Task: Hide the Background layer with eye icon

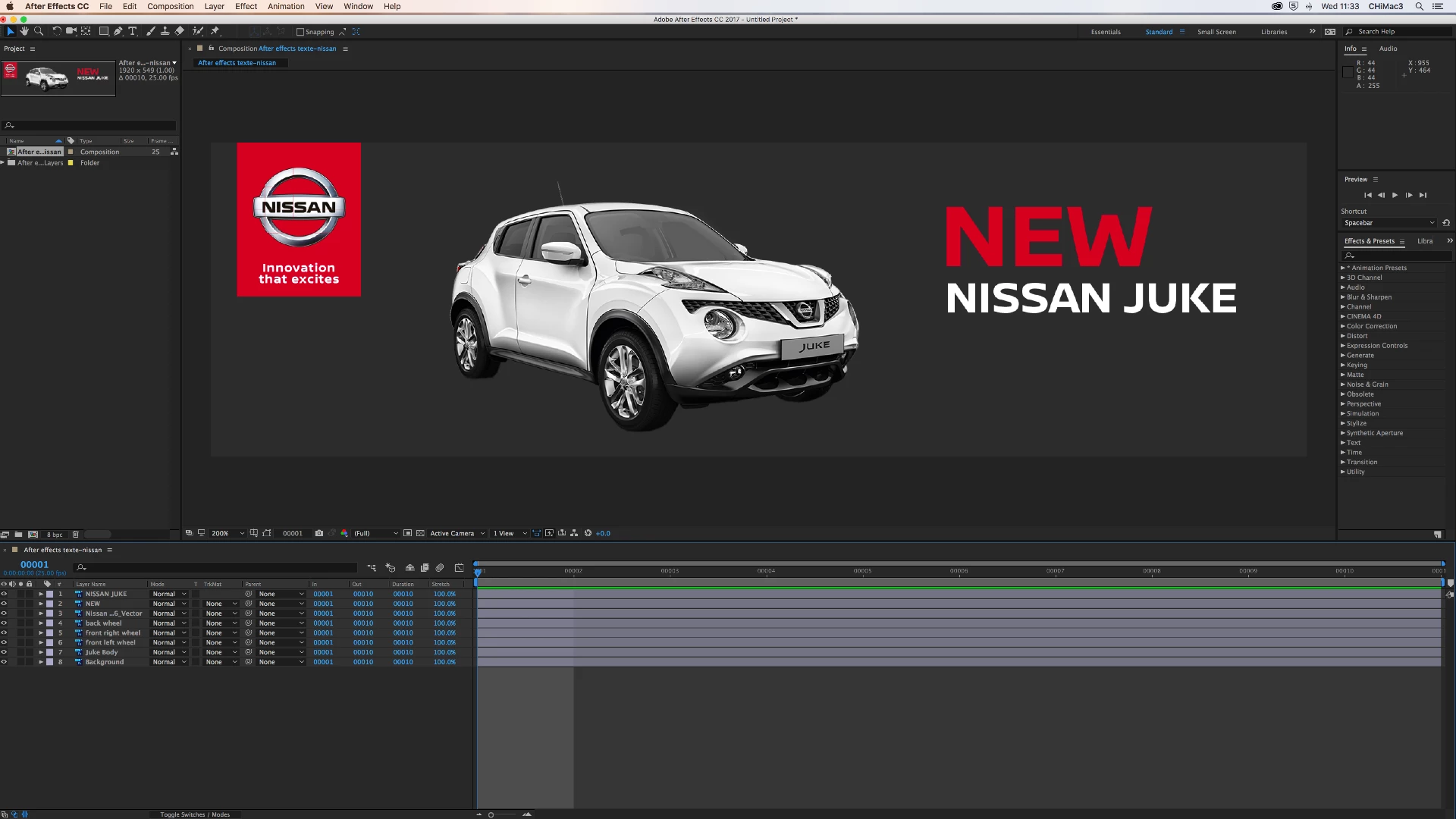Action: pos(4,662)
